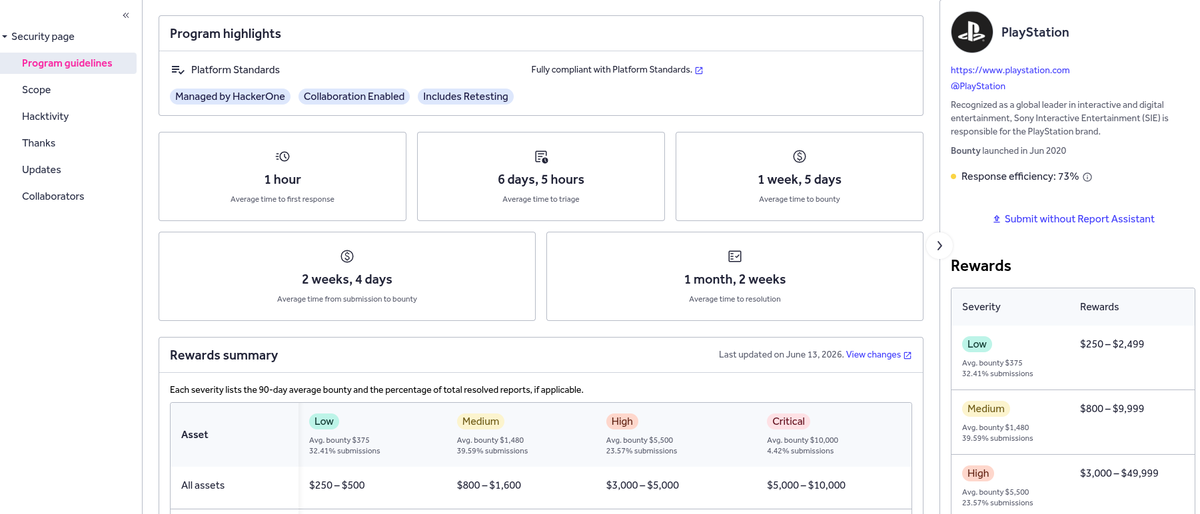Click the submission to bounty dollar icon
Screen dimensions: 1200x514
347,257
